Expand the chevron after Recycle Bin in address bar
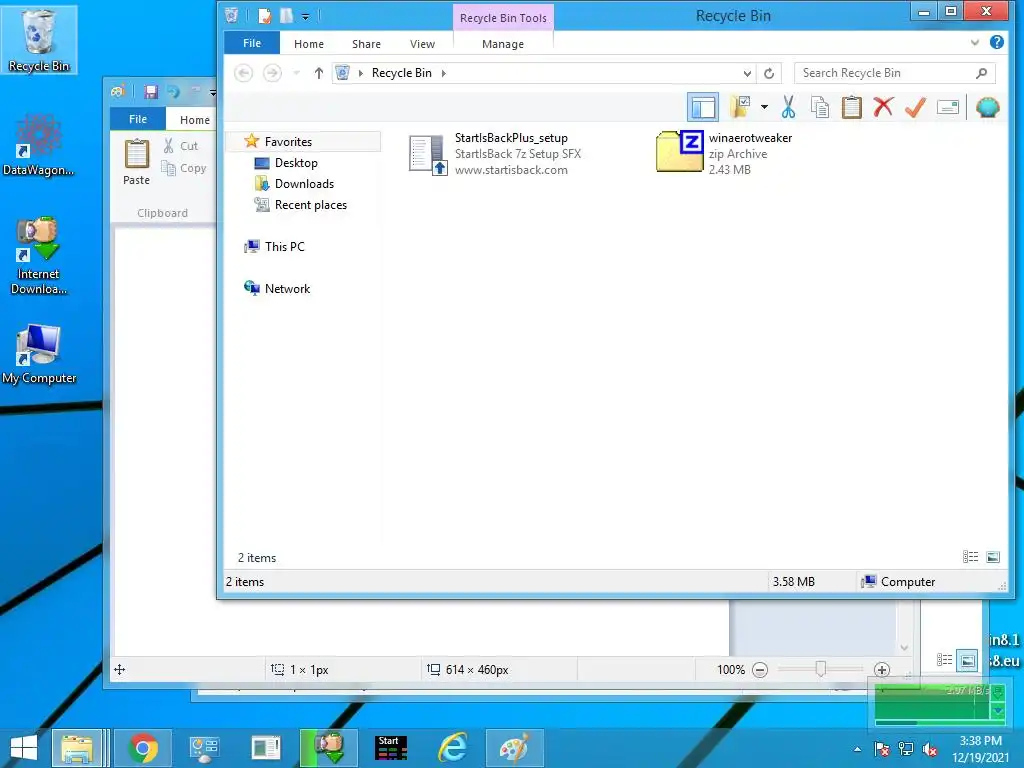Viewport: 1024px width, 768px height. click(x=443, y=73)
